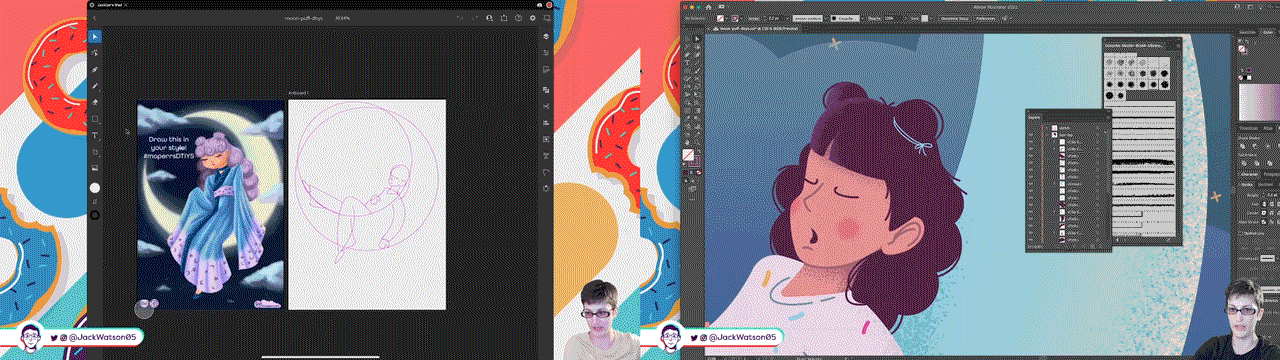Select the Selection arrow tool on iPad

pos(96,36)
